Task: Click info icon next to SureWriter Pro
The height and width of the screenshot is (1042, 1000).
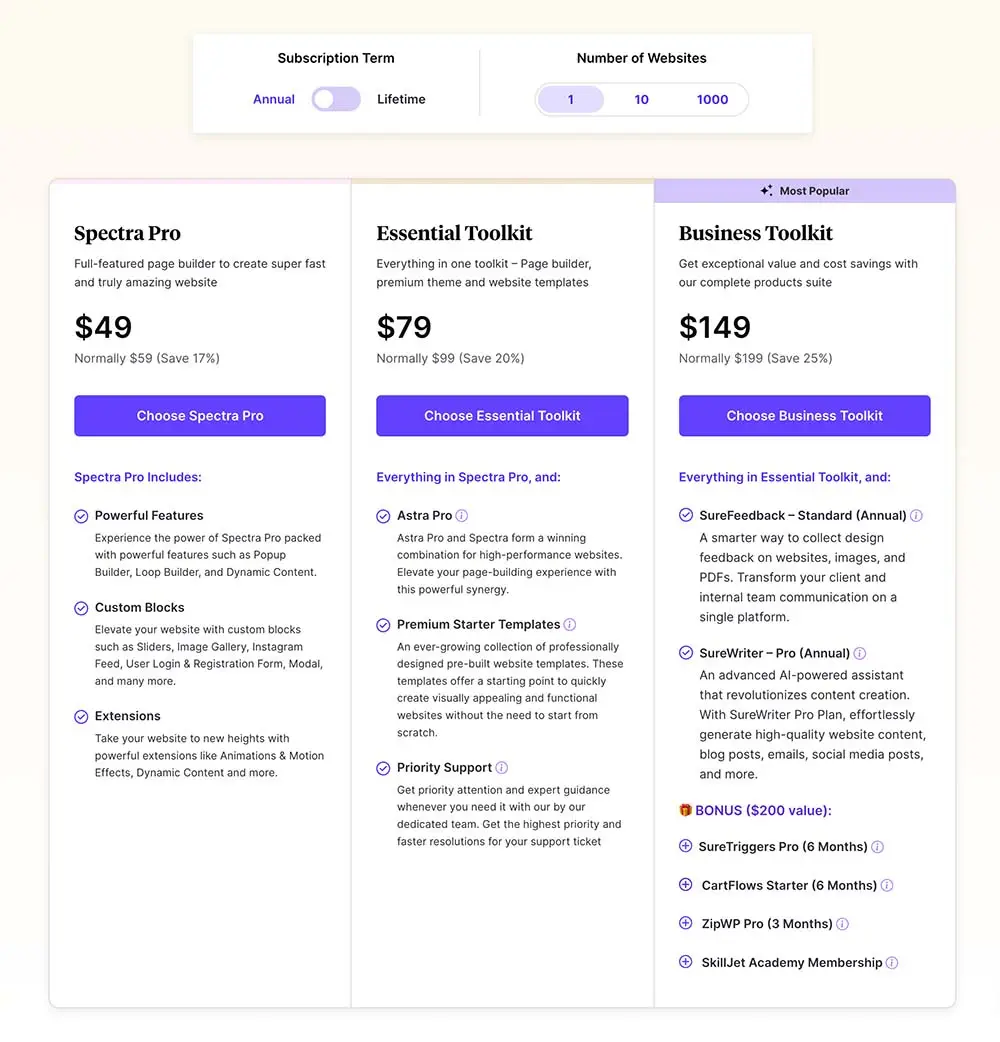Action: click(860, 653)
